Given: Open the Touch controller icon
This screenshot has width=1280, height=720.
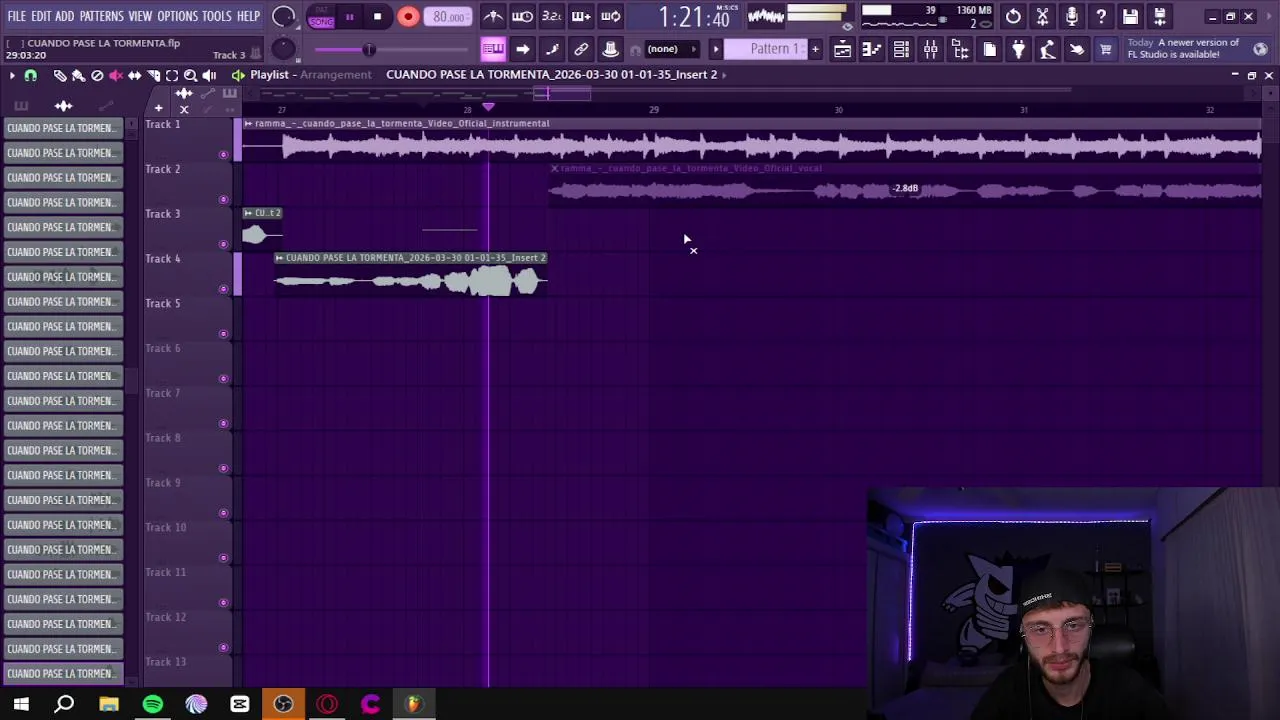Looking at the screenshot, I should pos(1077,49).
